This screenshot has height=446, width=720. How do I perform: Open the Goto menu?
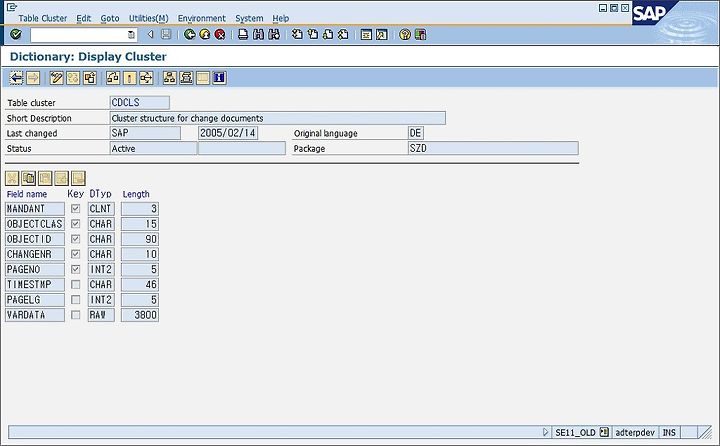click(110, 18)
